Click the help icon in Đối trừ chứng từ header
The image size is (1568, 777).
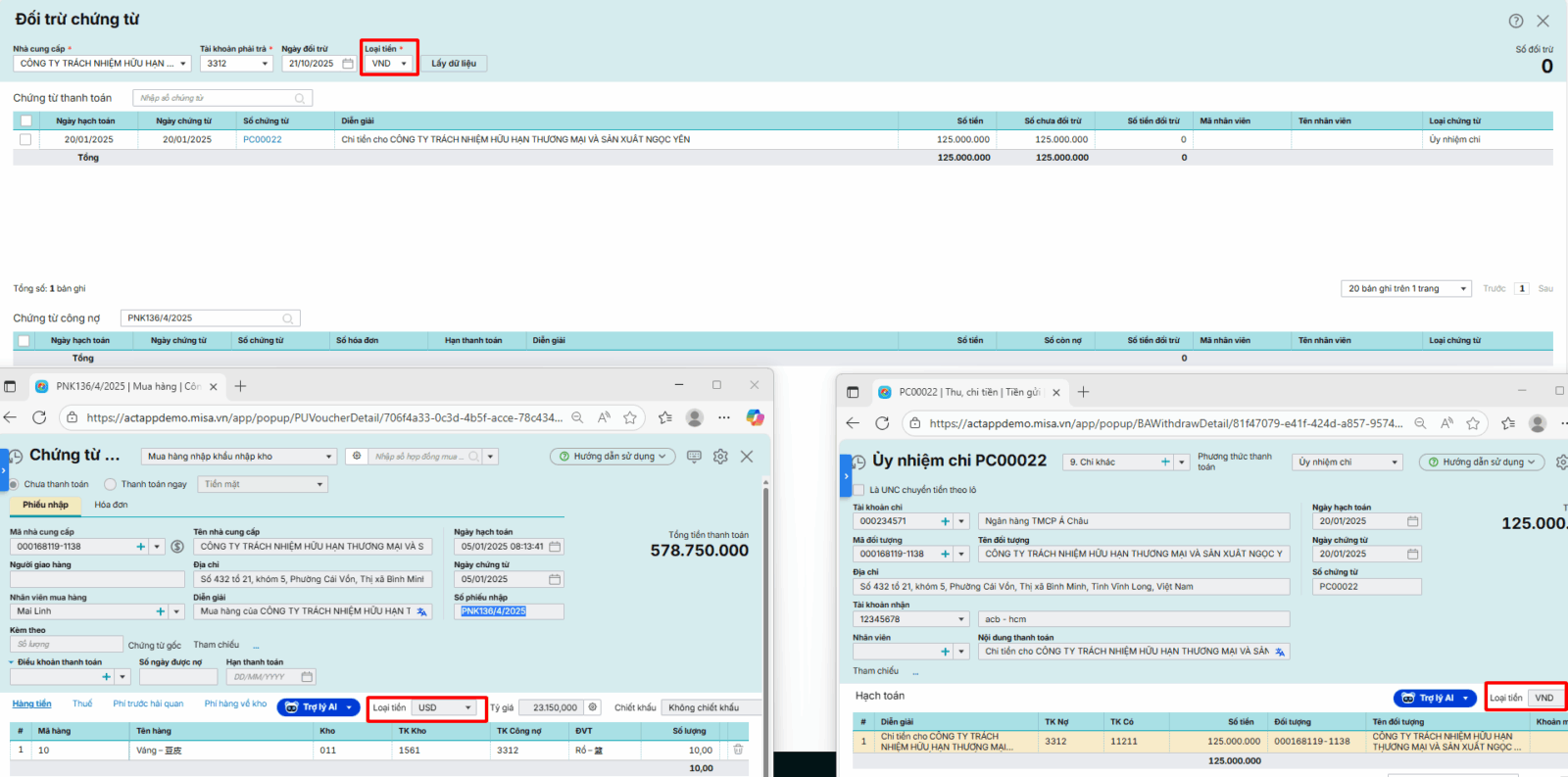pos(1515,21)
